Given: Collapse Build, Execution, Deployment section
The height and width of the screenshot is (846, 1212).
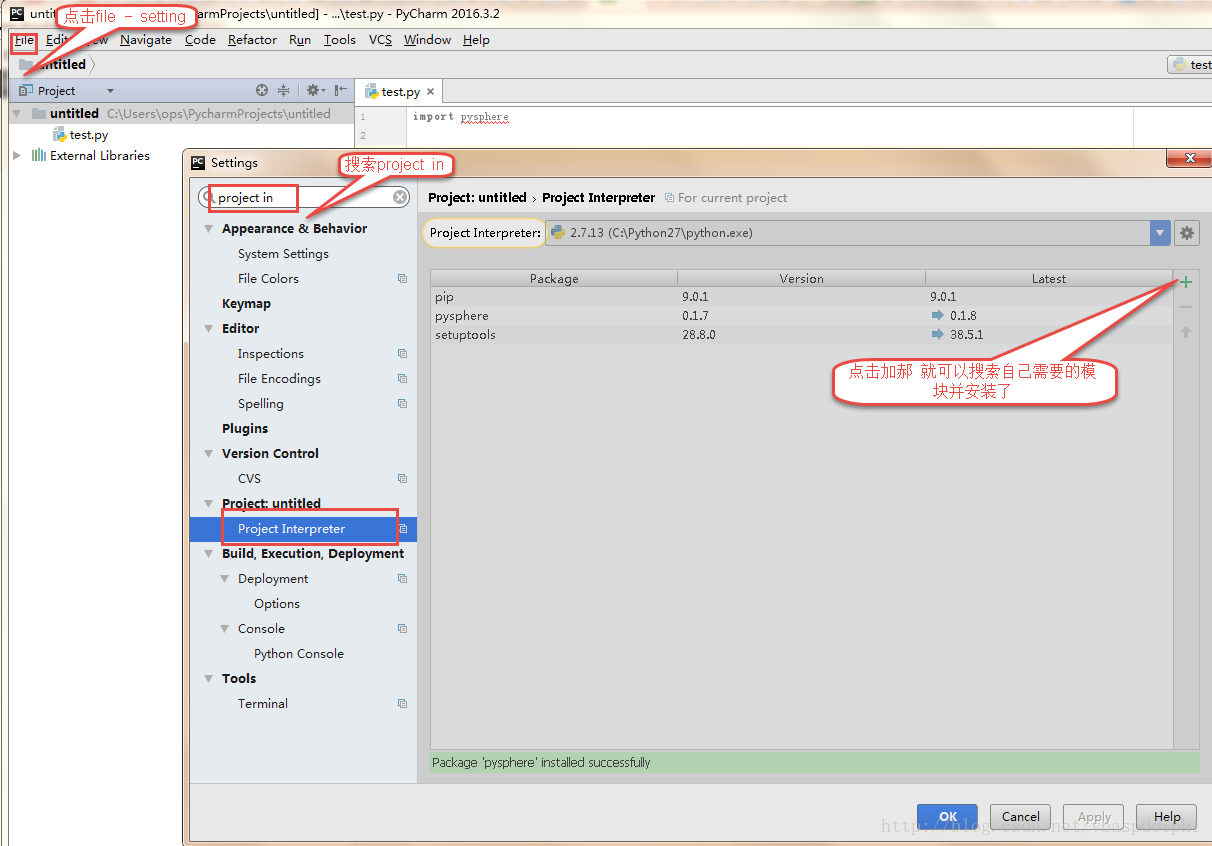Looking at the screenshot, I should [x=209, y=554].
